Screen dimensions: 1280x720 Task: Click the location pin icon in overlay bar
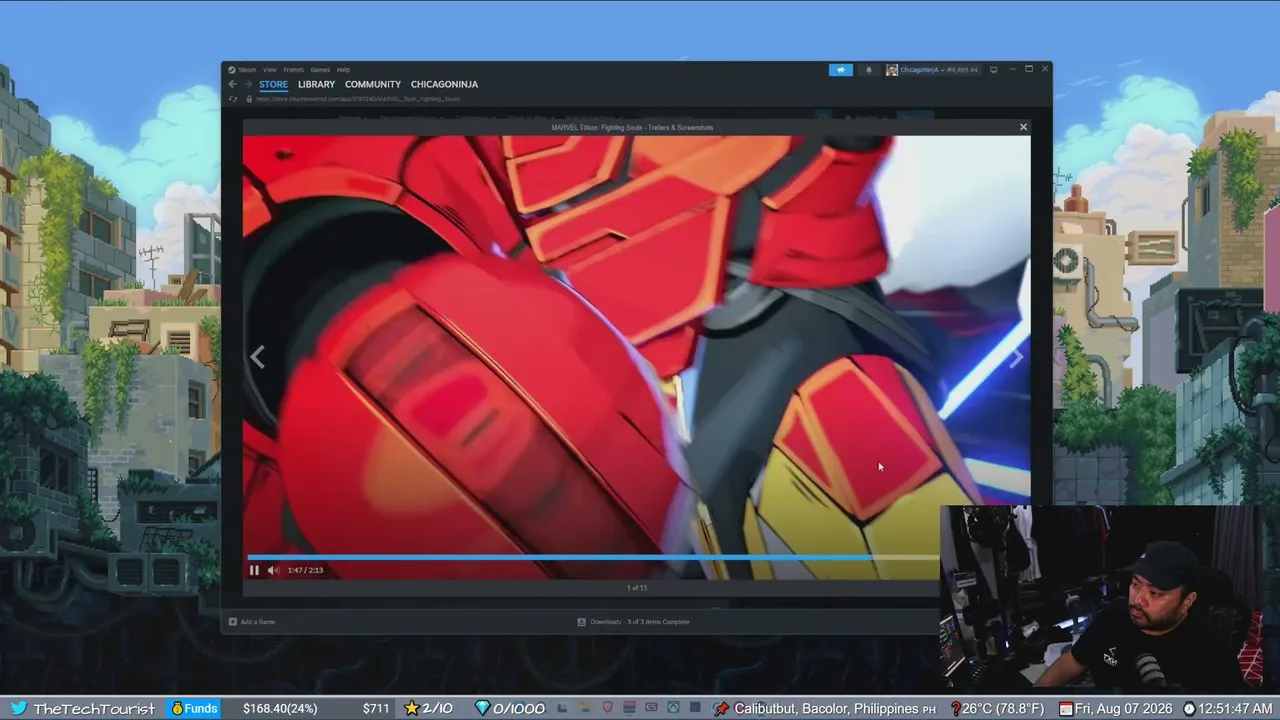721,708
